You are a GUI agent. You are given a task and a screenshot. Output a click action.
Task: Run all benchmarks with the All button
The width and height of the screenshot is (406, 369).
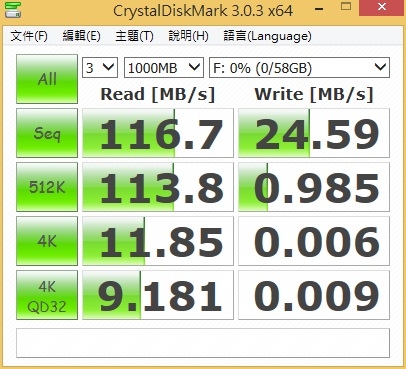(47, 79)
